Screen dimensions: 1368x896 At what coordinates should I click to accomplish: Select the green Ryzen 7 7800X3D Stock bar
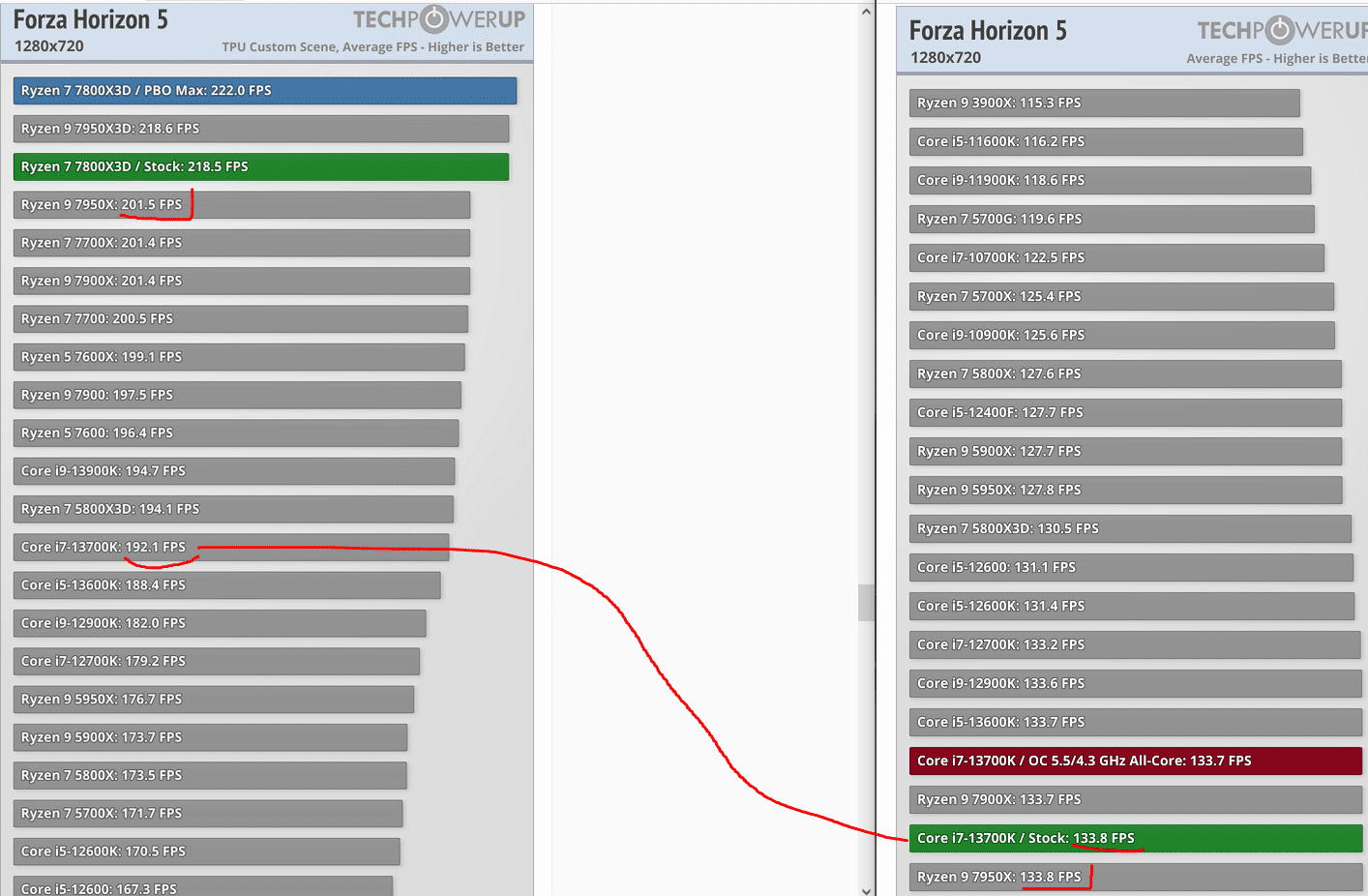[x=261, y=166]
